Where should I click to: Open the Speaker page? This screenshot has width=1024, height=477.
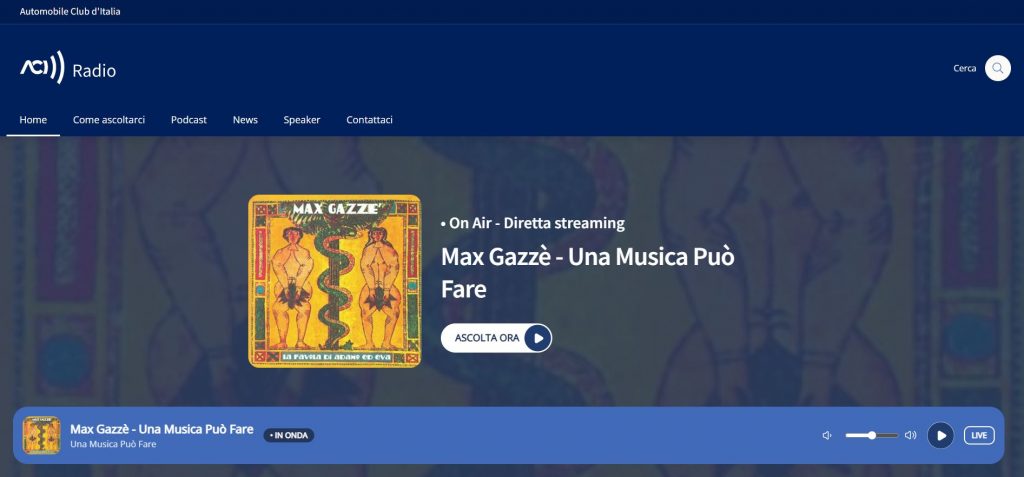pyautogui.click(x=302, y=120)
